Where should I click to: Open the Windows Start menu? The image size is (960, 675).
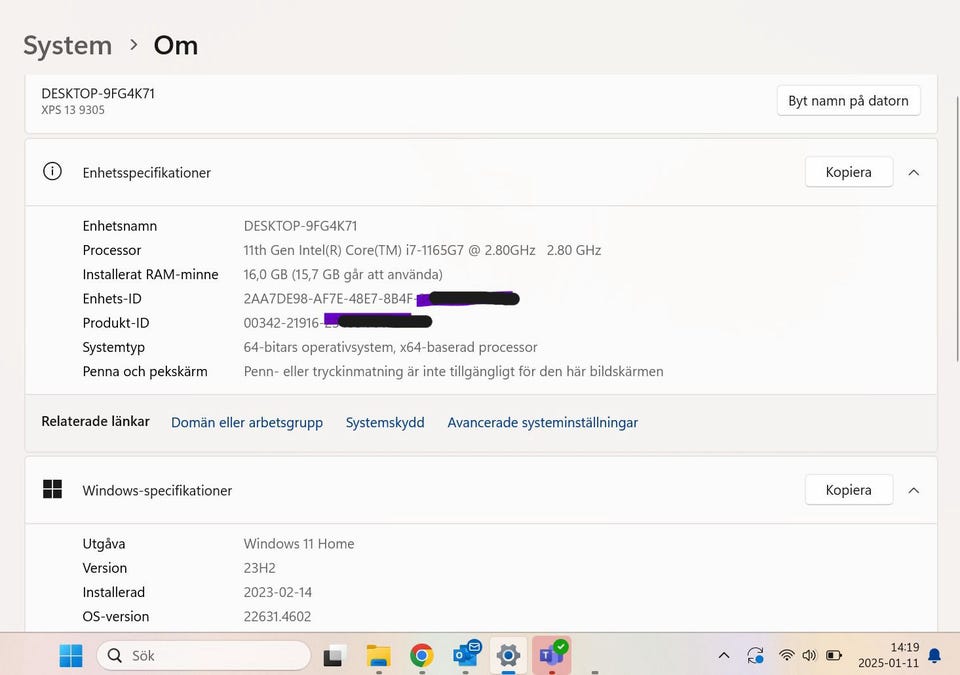tap(71, 655)
